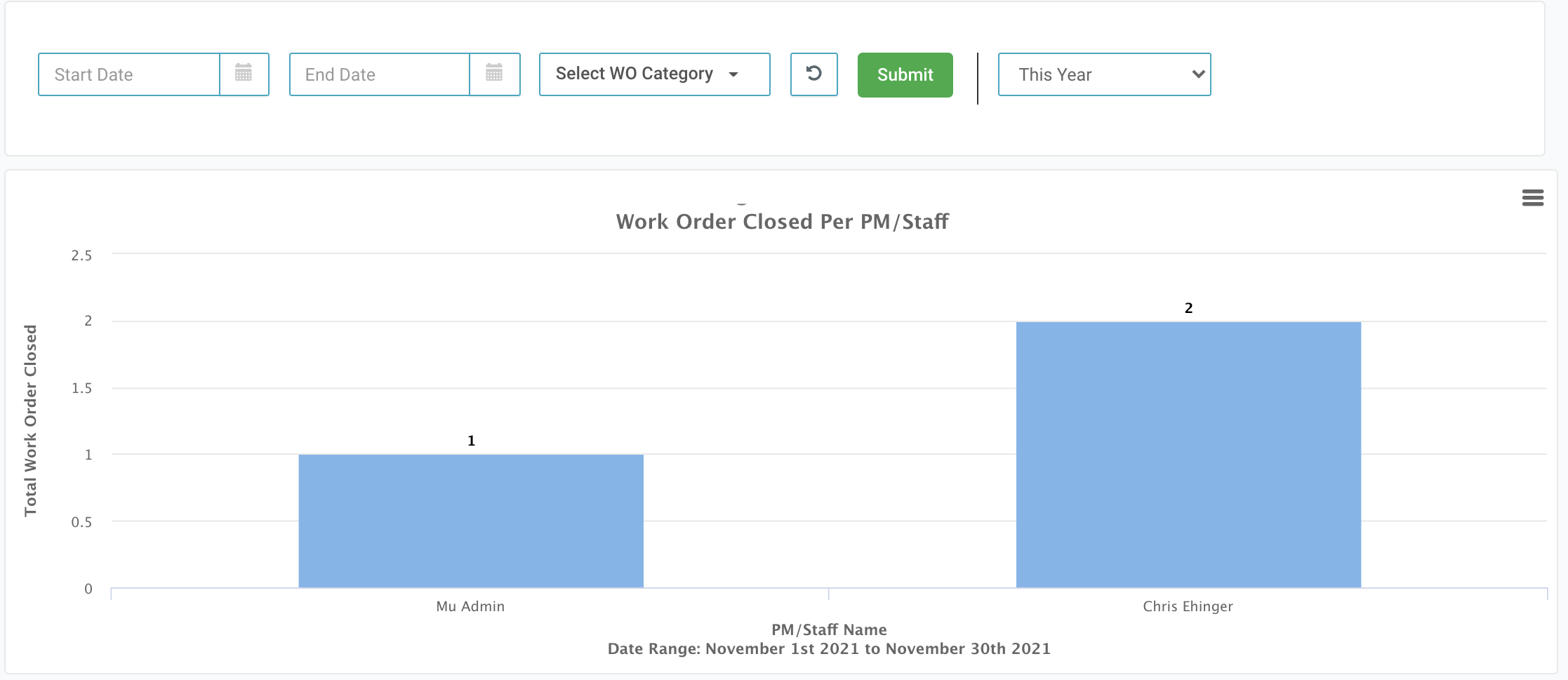Open the End Date calendar picker icon
The height and width of the screenshot is (680, 1568).
click(x=494, y=74)
